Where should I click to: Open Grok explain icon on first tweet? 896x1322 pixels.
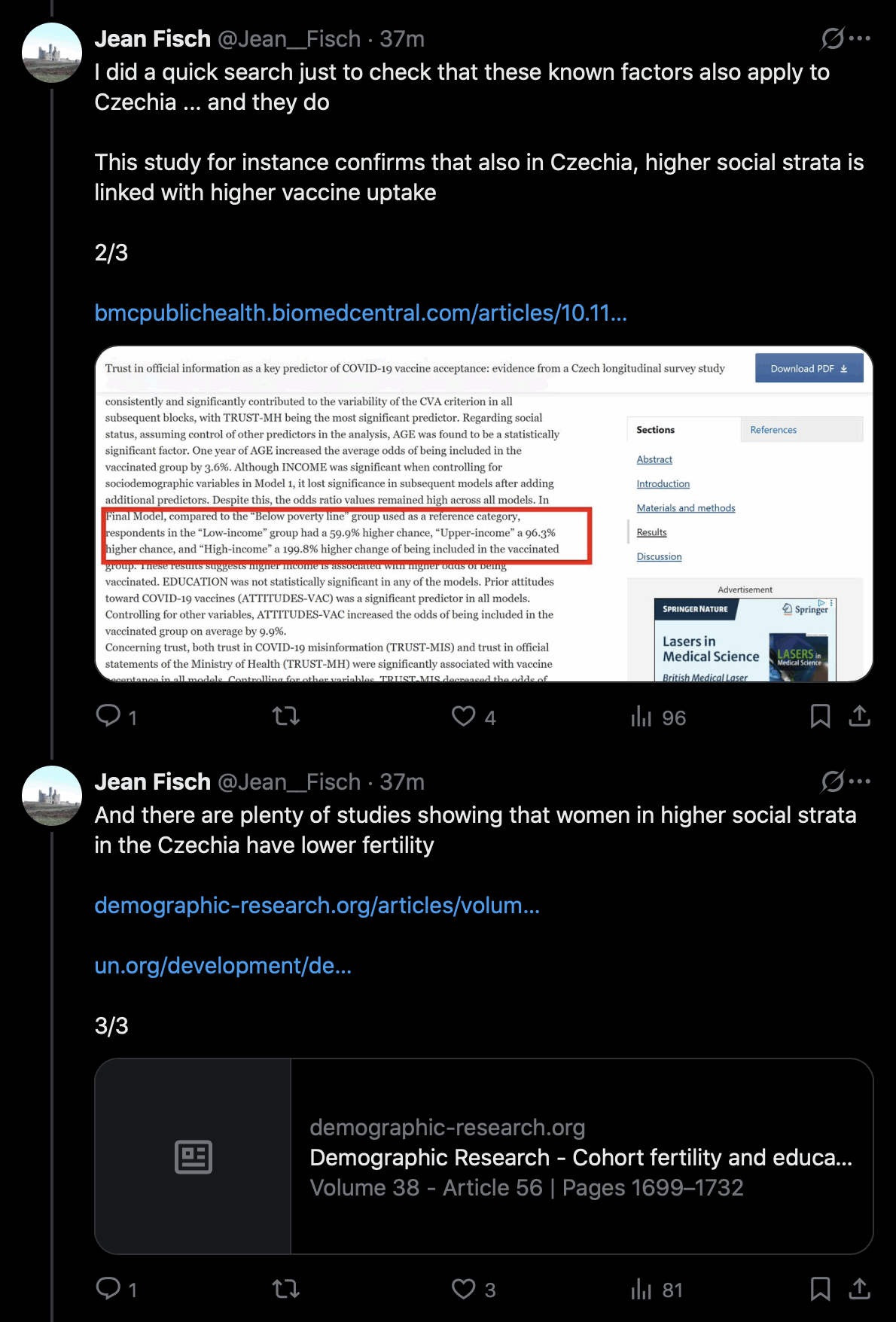coord(832,38)
